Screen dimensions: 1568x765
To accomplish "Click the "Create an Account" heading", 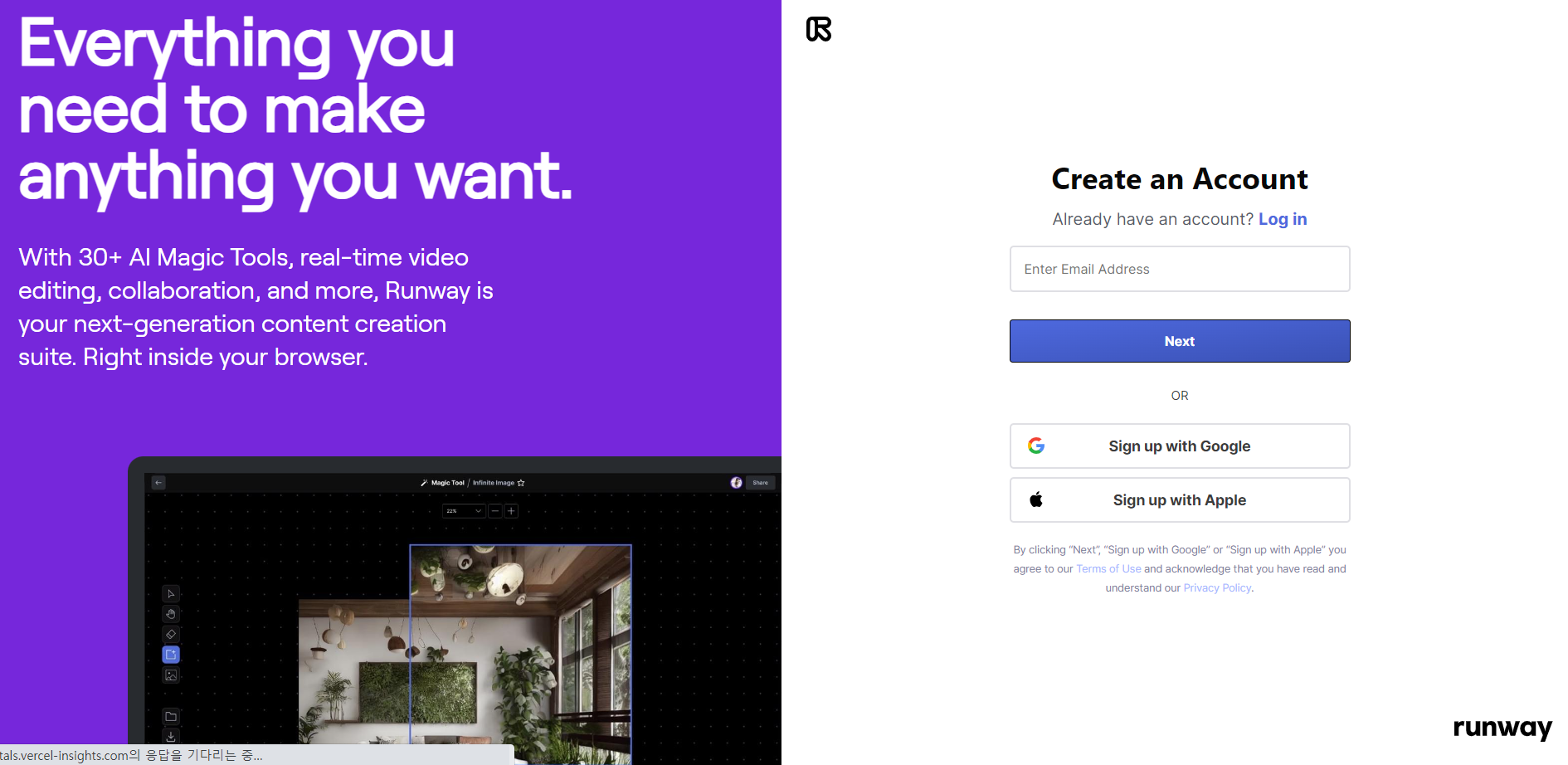I will click(x=1180, y=179).
